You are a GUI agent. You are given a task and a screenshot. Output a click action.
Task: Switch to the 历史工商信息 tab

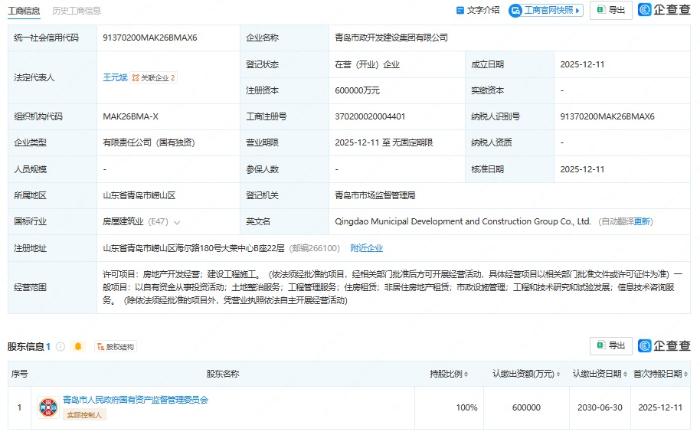[x=79, y=11]
